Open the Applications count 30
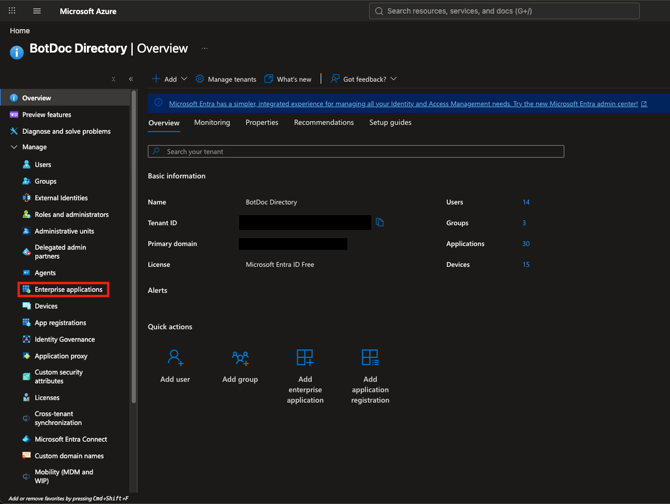Screen dimensions: 670x504 click(526, 244)
